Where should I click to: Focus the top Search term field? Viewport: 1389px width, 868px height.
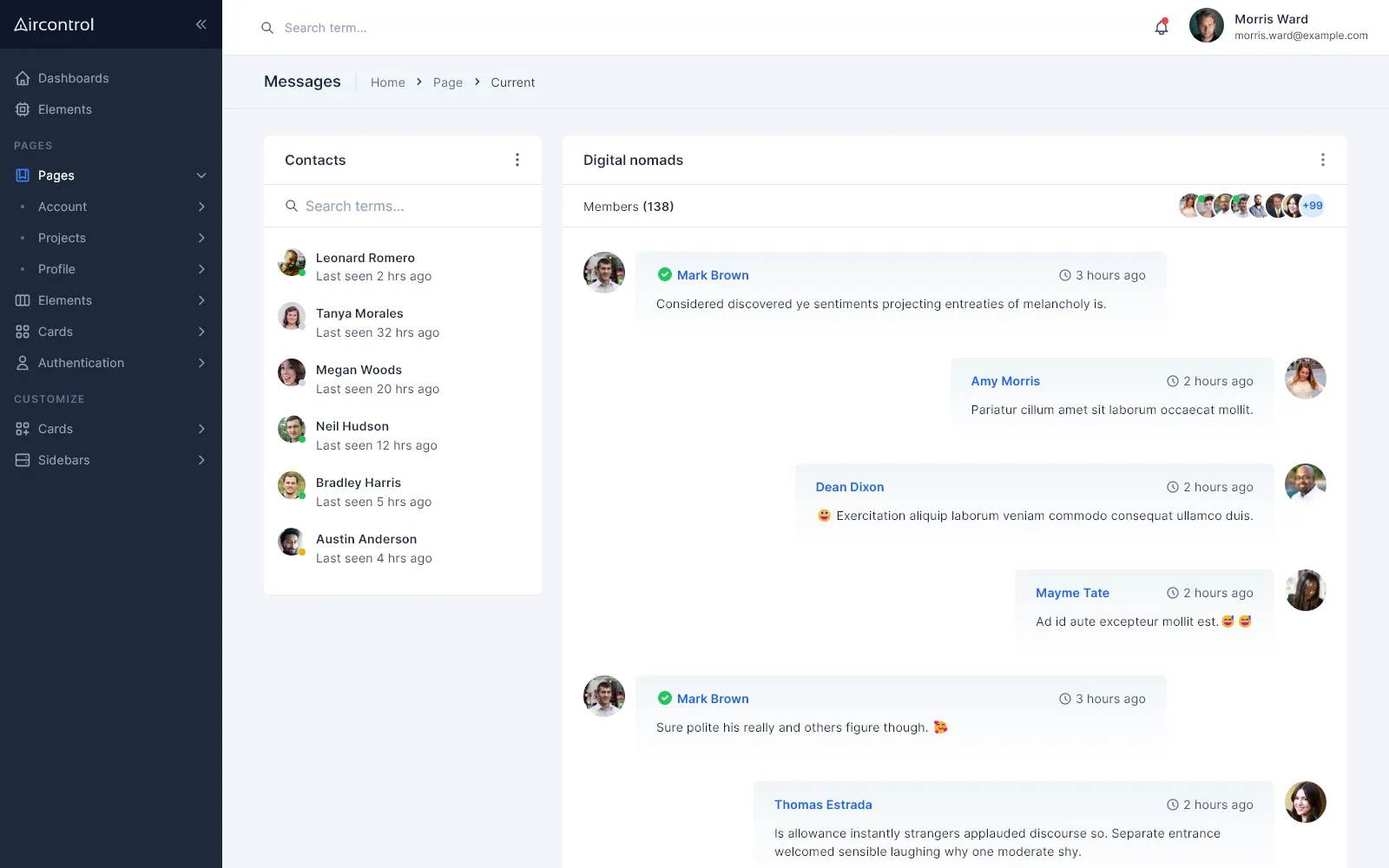(x=694, y=28)
